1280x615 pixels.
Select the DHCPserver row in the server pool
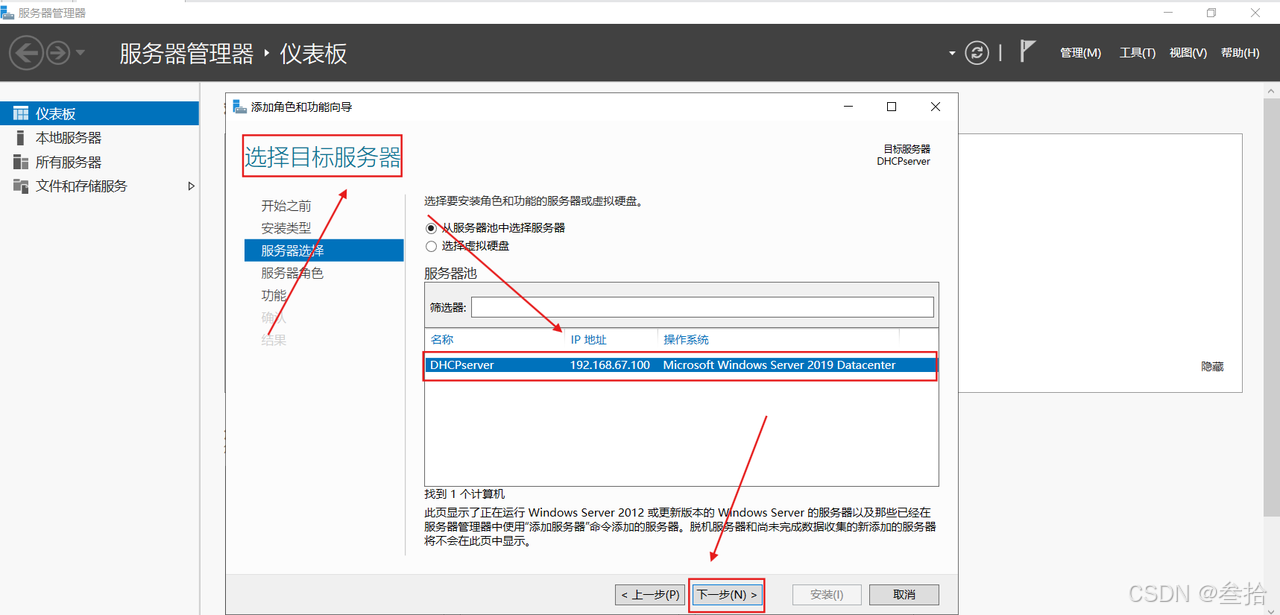pyautogui.click(x=681, y=365)
